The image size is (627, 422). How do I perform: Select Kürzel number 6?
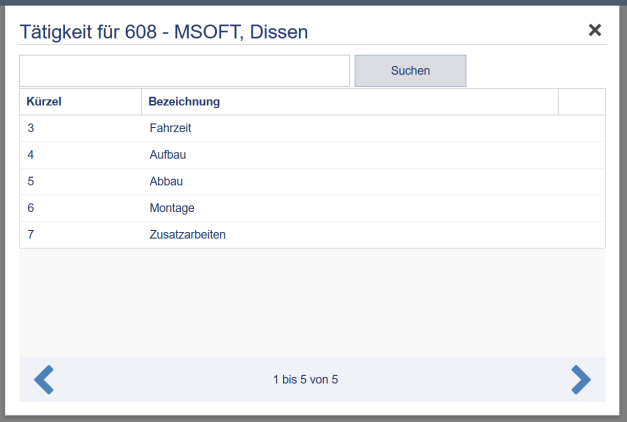point(31,208)
